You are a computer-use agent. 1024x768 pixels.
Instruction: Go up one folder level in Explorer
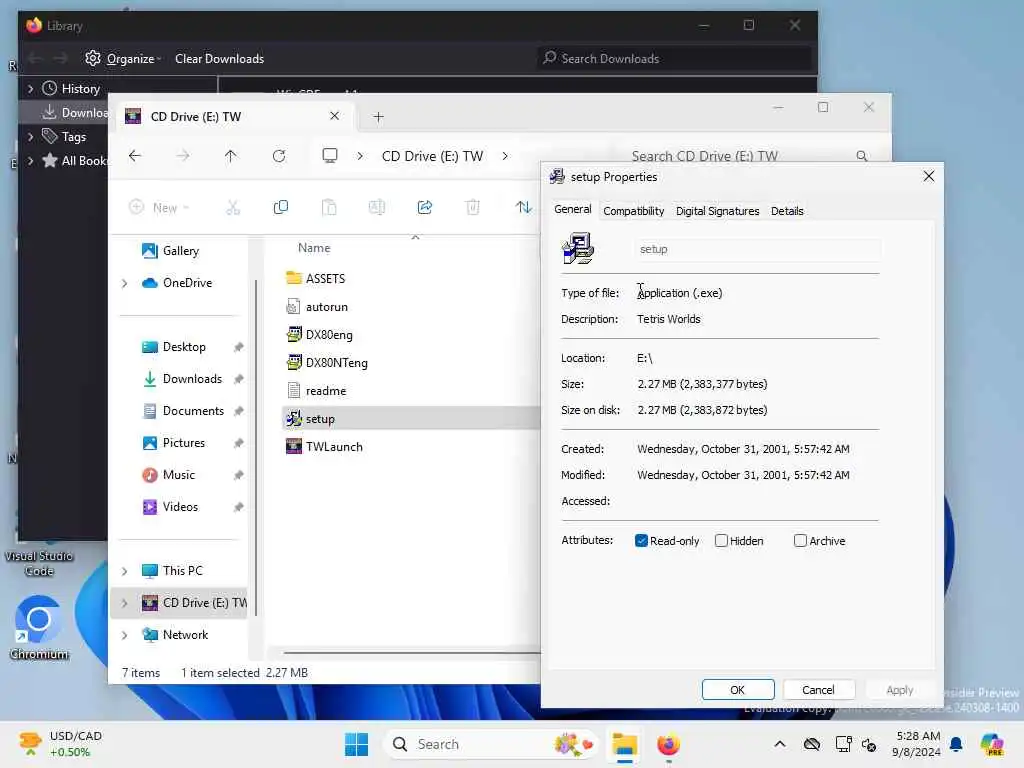[x=231, y=155]
